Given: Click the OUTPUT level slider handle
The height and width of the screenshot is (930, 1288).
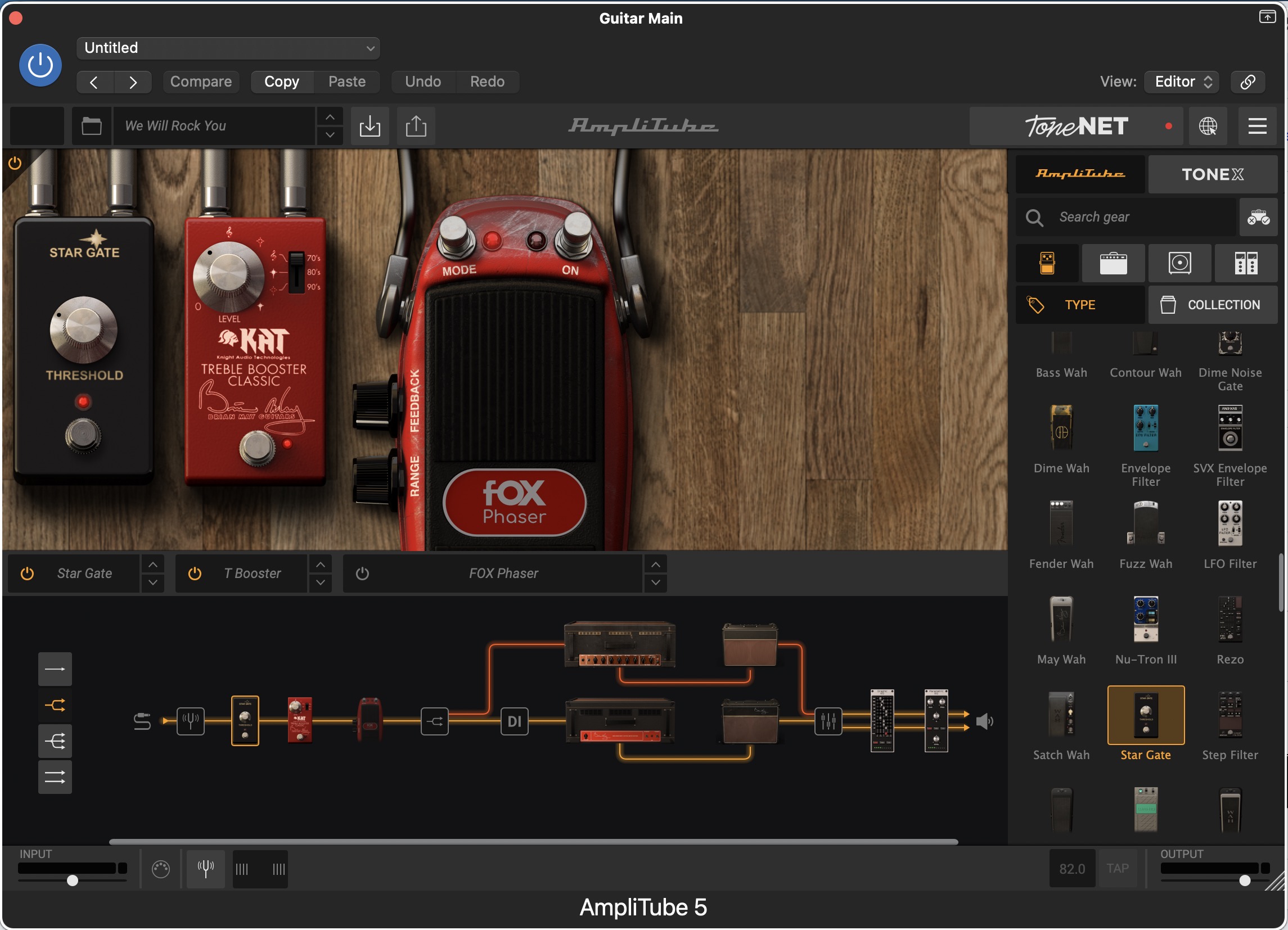Looking at the screenshot, I should pyautogui.click(x=1244, y=881).
